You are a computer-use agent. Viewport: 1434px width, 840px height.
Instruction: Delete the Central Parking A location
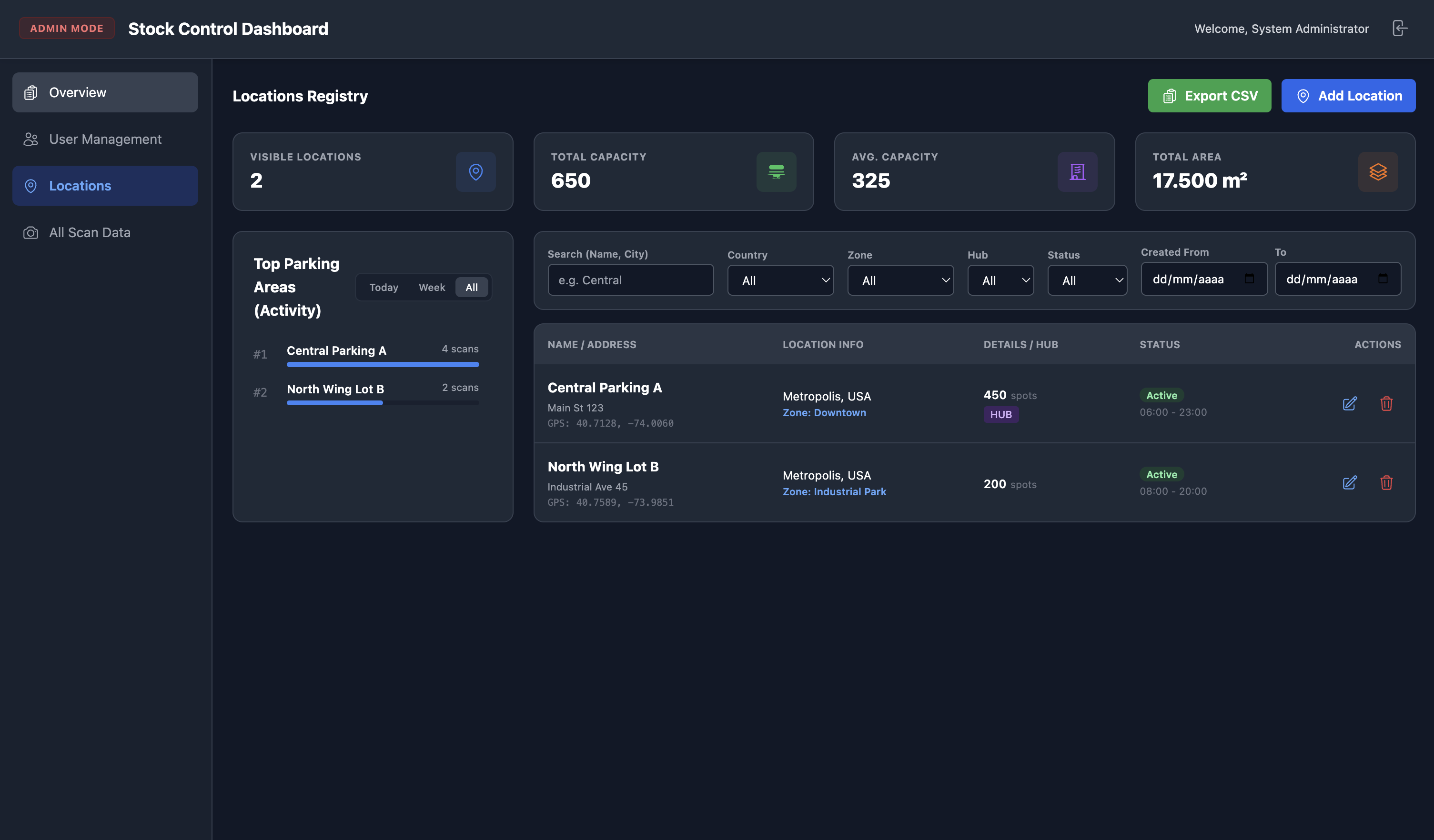coord(1386,404)
